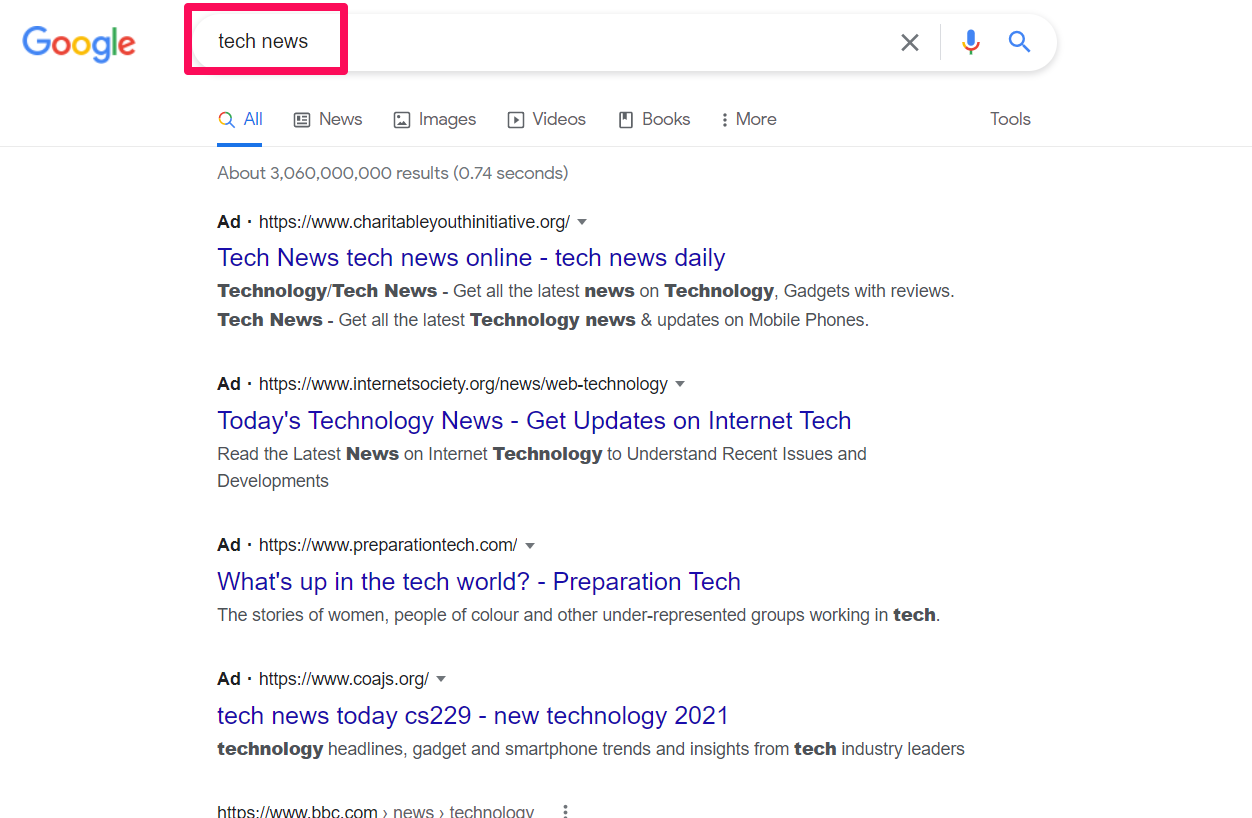1252x818 pixels.
Task: Click the bbc.com news technology breadcrumb
Action: click(375, 811)
